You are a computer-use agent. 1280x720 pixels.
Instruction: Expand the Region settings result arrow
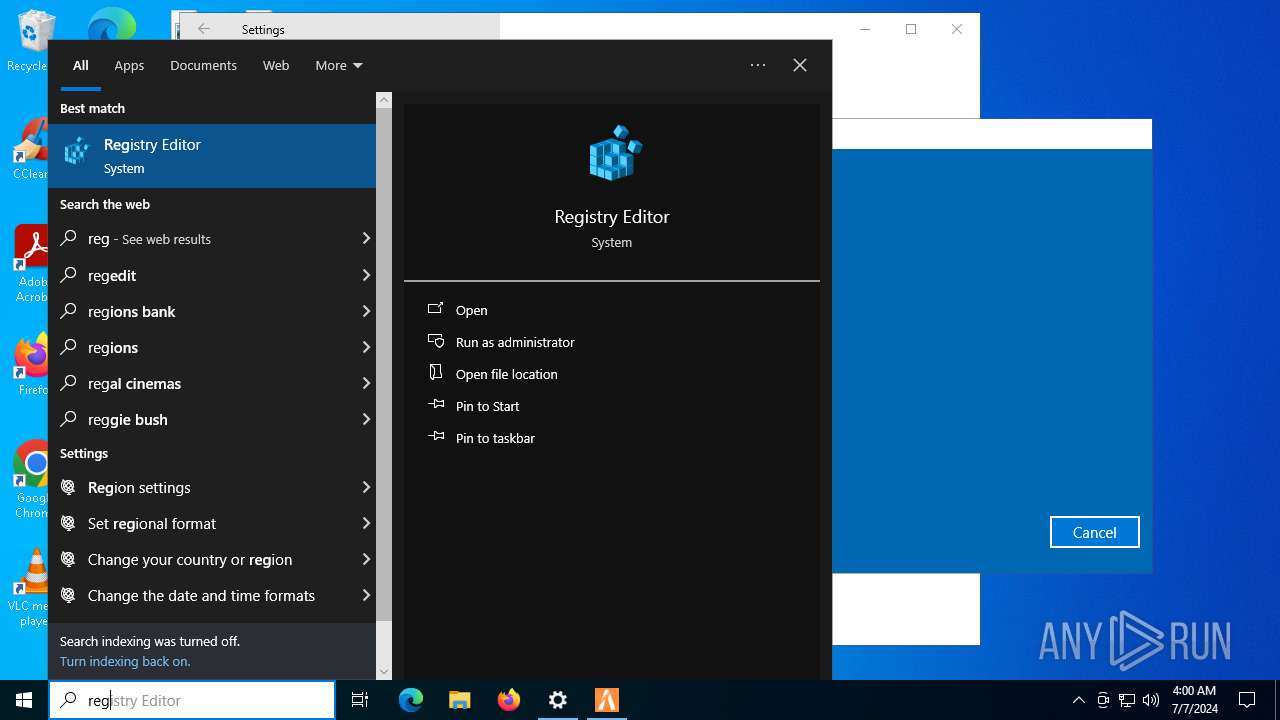(x=366, y=487)
